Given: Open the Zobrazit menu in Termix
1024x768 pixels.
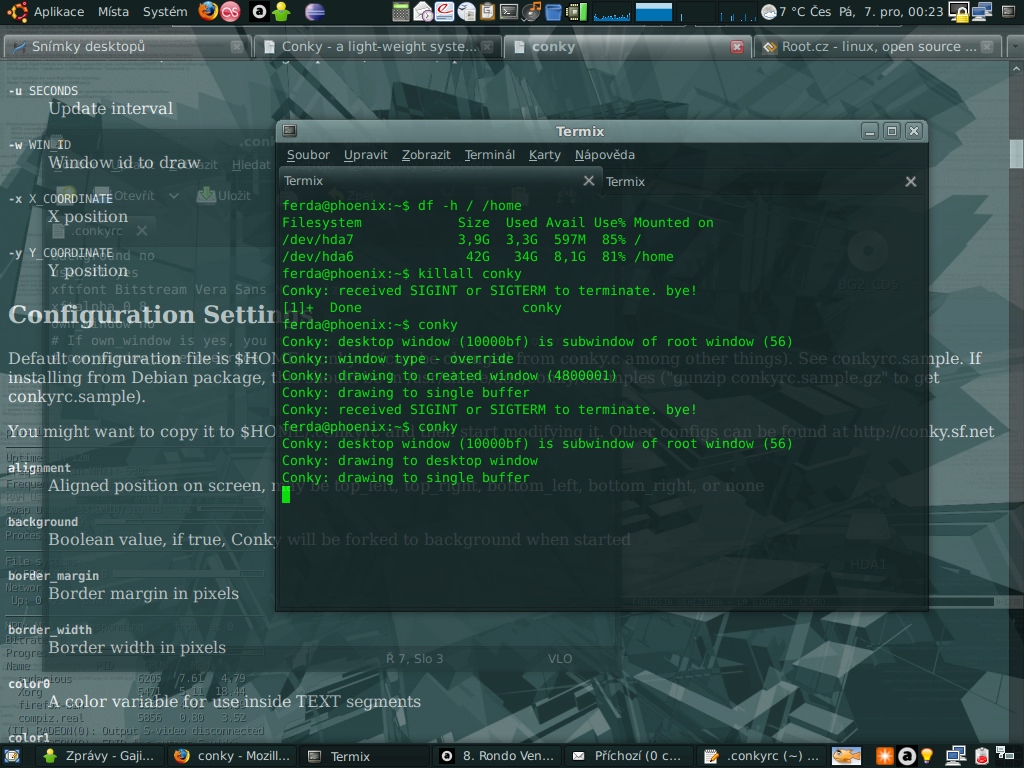Looking at the screenshot, I should [426, 155].
